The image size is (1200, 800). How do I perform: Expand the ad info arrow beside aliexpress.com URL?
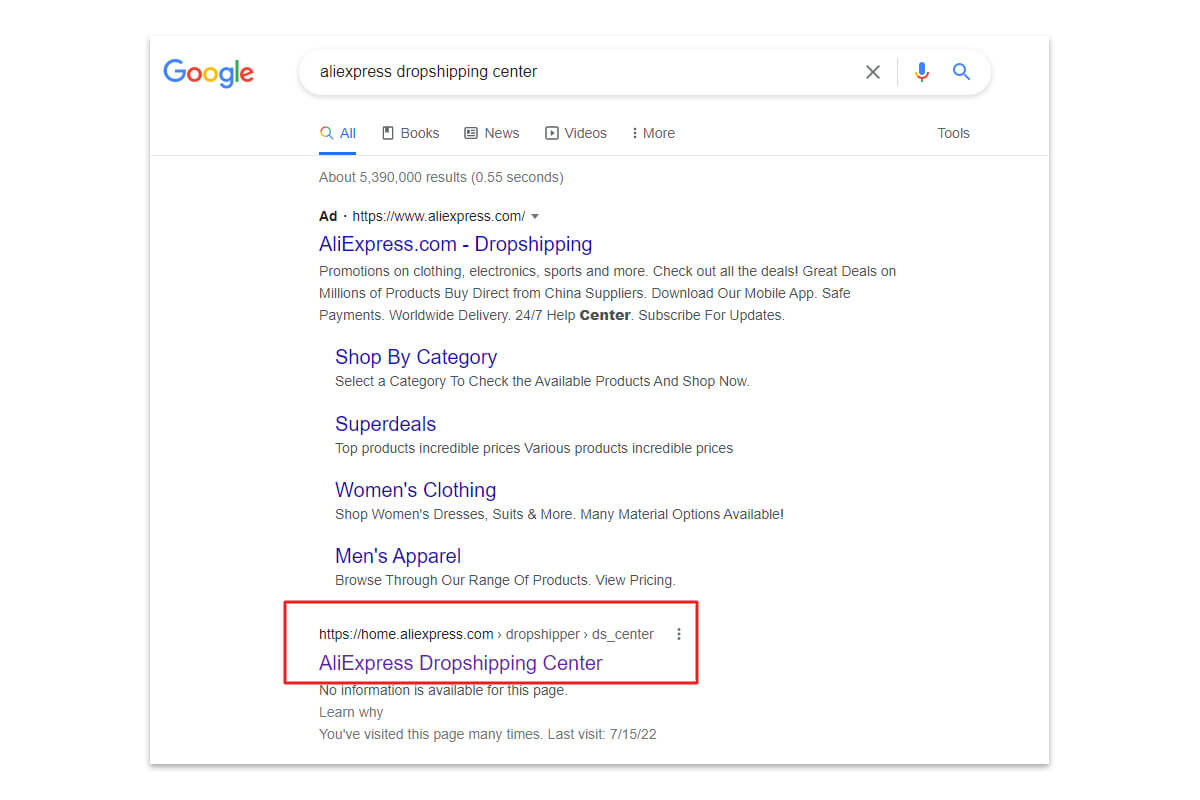(x=535, y=216)
